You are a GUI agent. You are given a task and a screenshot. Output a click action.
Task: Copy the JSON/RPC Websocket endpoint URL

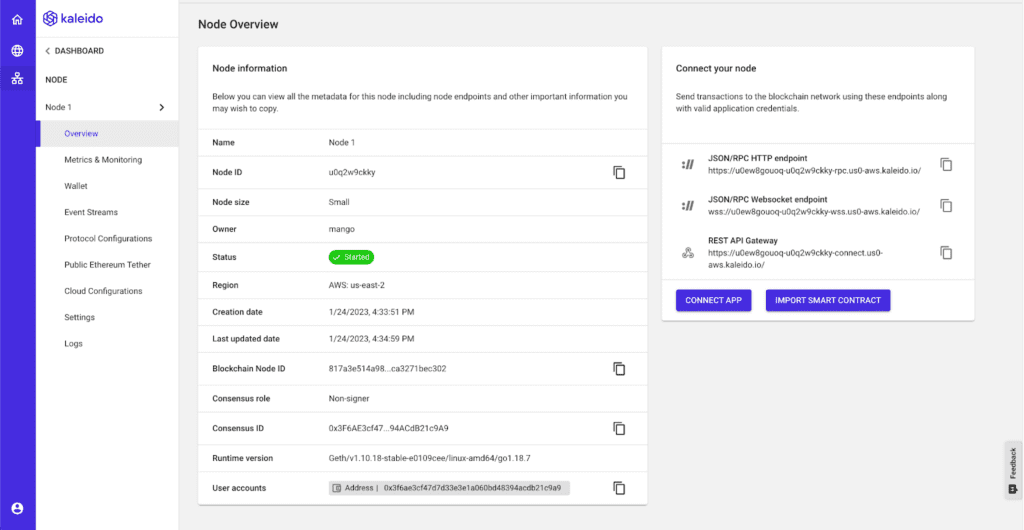[946, 206]
